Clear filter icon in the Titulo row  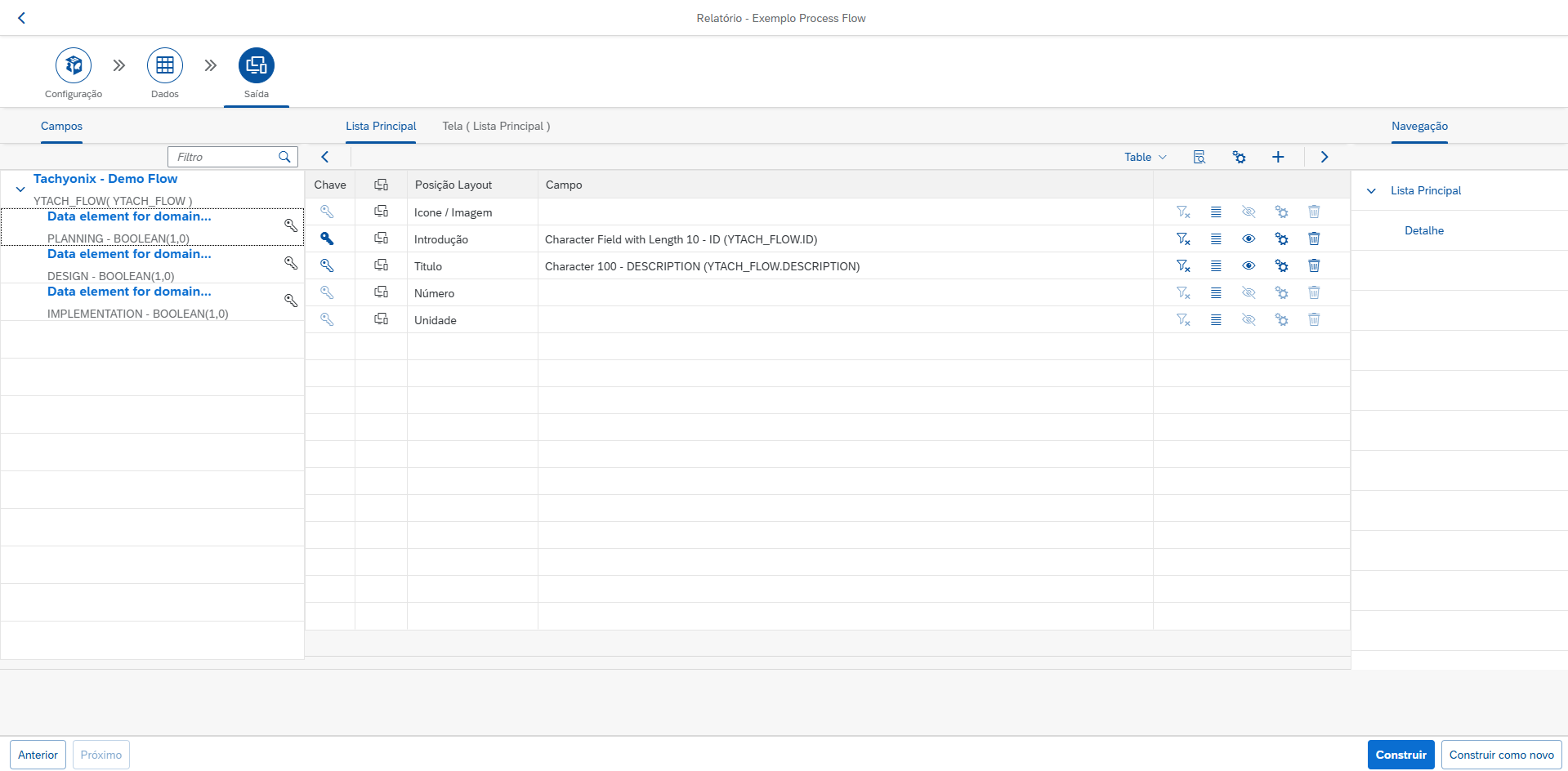1183,265
